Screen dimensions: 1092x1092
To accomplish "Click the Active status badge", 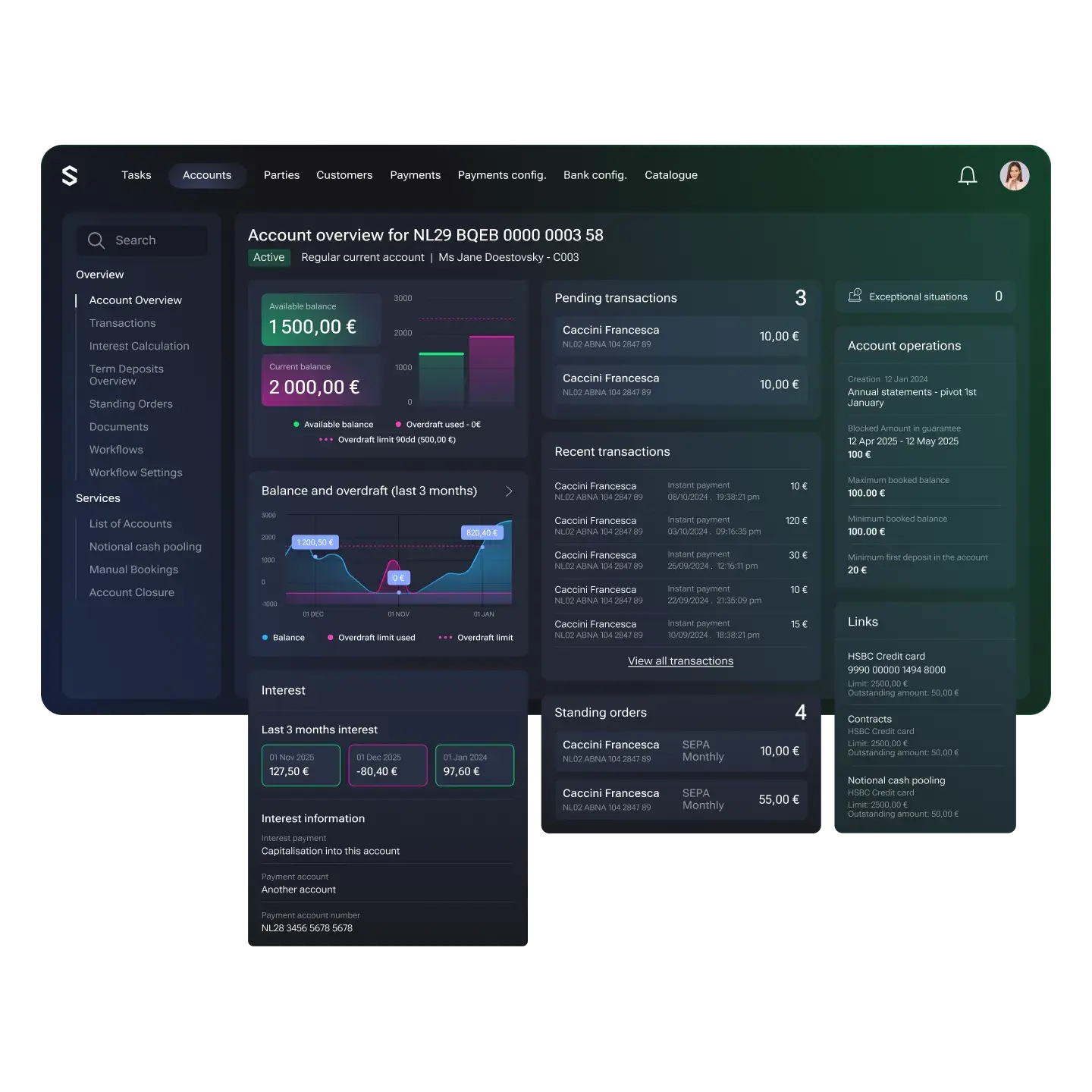I will (x=268, y=258).
